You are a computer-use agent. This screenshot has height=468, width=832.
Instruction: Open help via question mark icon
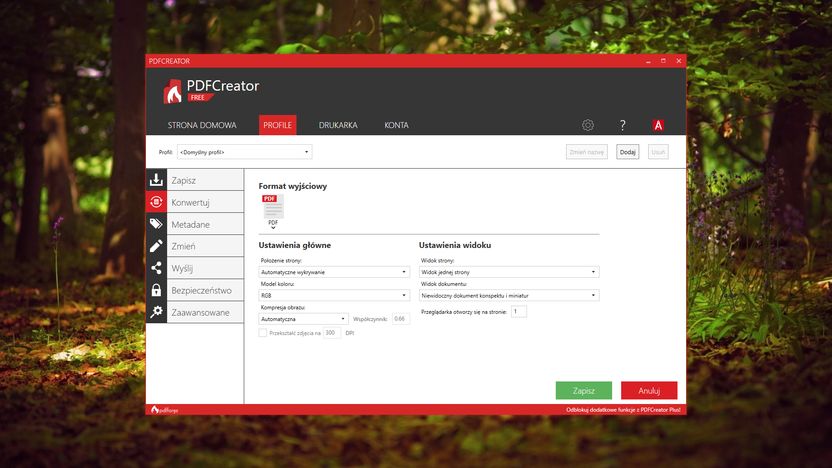pyautogui.click(x=622, y=125)
